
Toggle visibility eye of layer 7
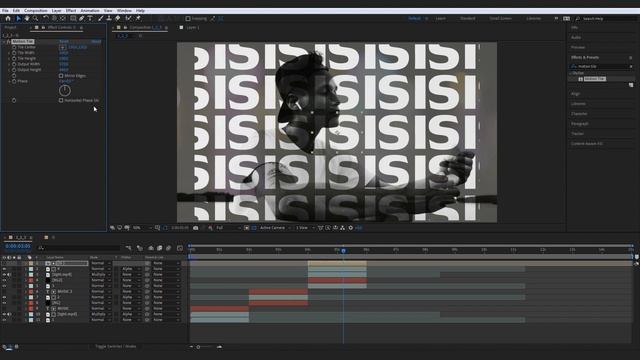tap(4, 298)
